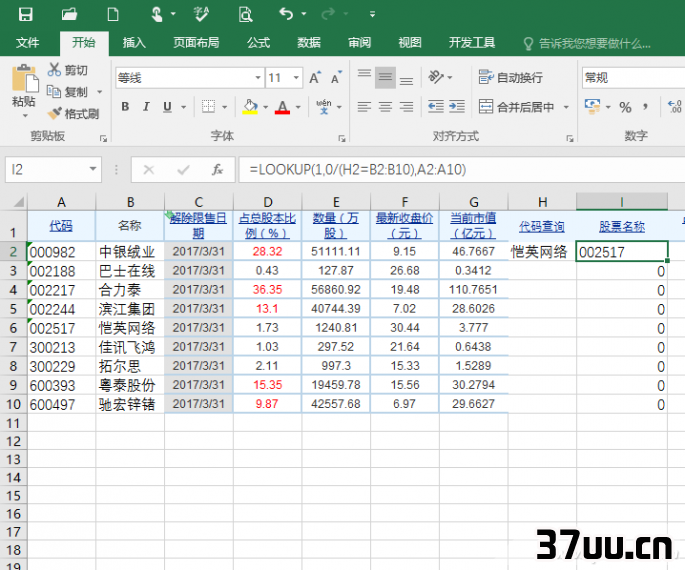Screen dimensions: 685x570
Task: Select Bottom Align icon
Action: pyautogui.click(x=406, y=79)
